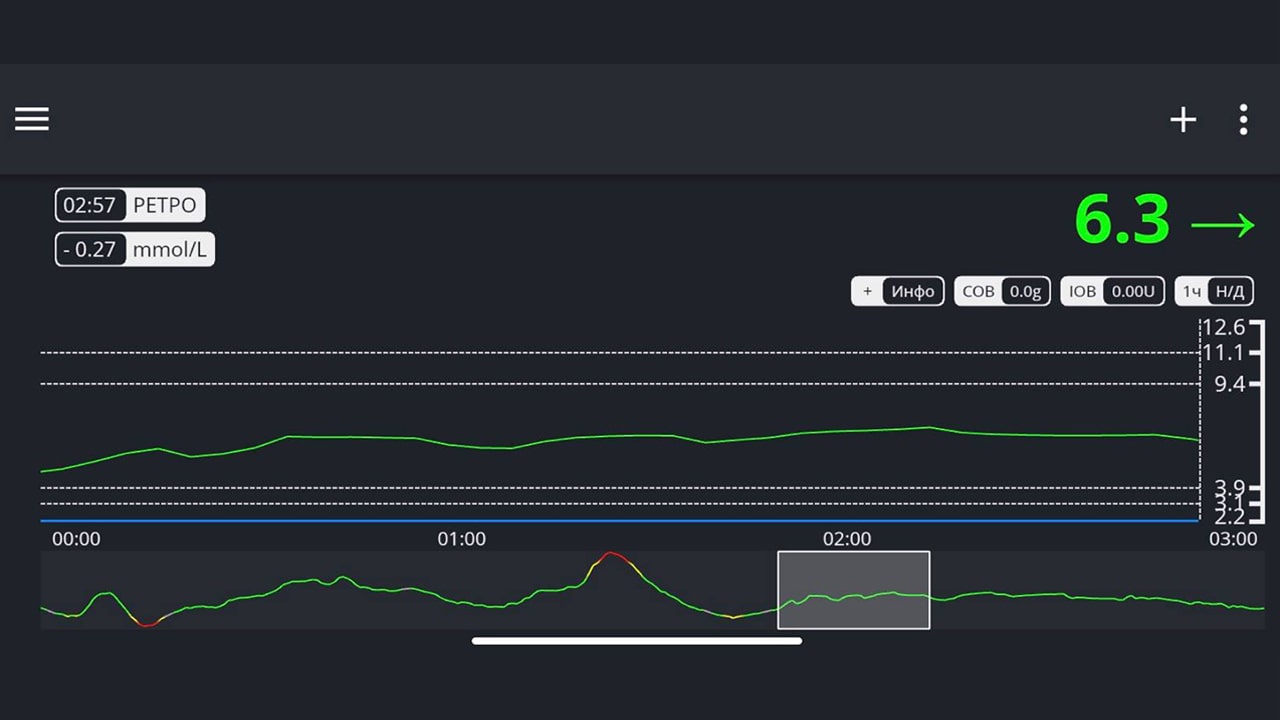Image resolution: width=1280 pixels, height=720 pixels.
Task: Click the green trend arrow
Action: pyautogui.click(x=1222, y=225)
